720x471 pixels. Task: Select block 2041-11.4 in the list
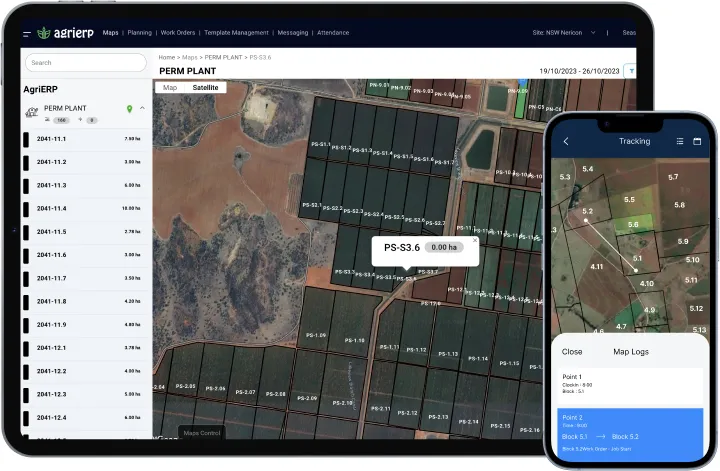[87, 208]
